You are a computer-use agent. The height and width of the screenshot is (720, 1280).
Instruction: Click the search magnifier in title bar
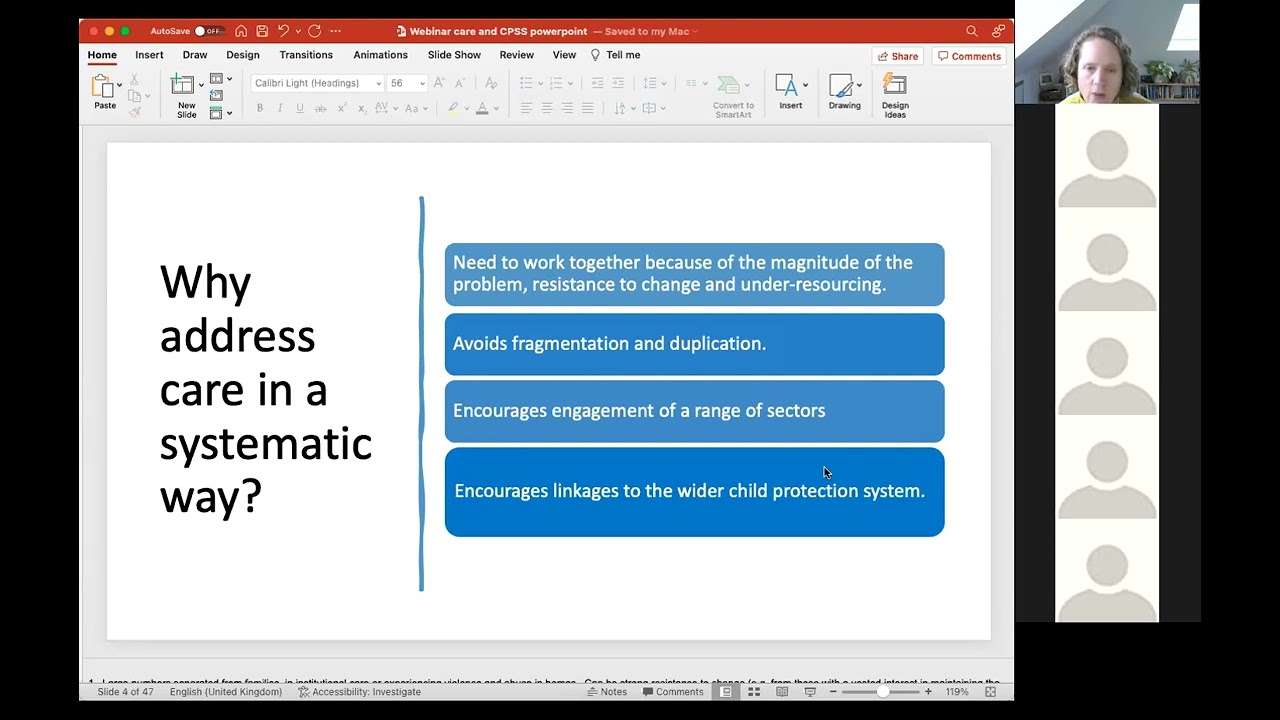971,31
